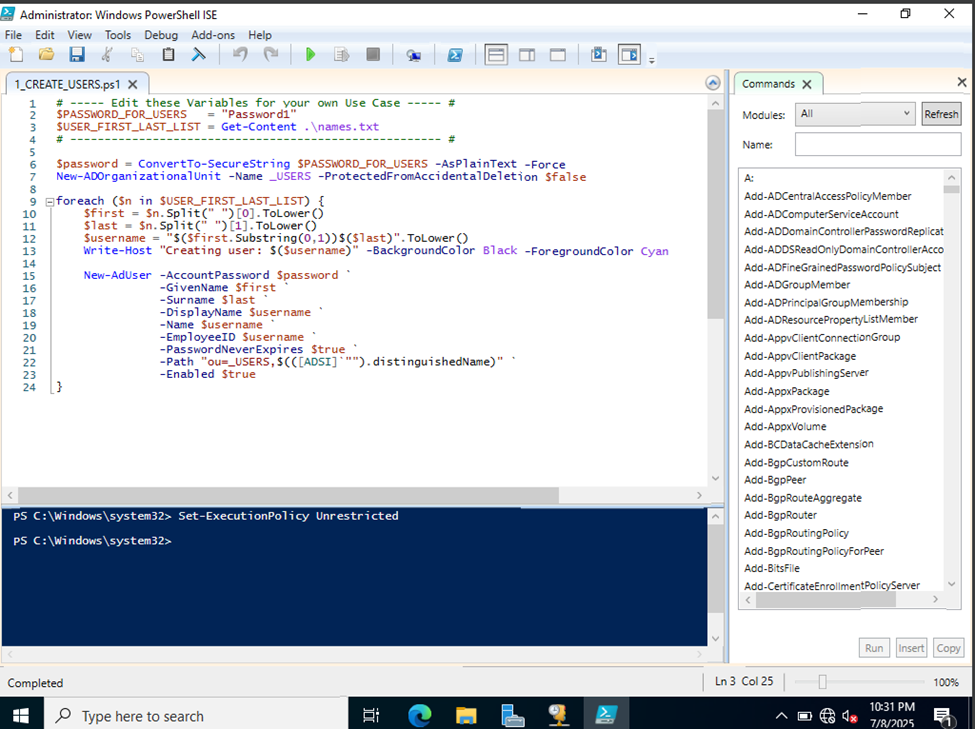This screenshot has width=975, height=729.
Task: Adjust the zoom slider at 100%
Action: click(x=822, y=682)
